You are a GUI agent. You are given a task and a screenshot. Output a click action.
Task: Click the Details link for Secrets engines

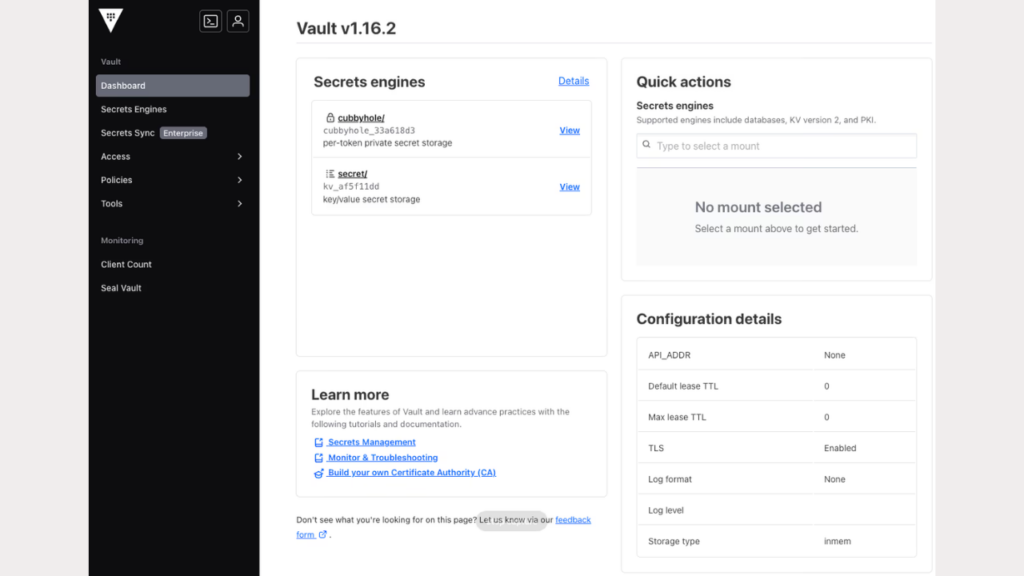pos(573,81)
